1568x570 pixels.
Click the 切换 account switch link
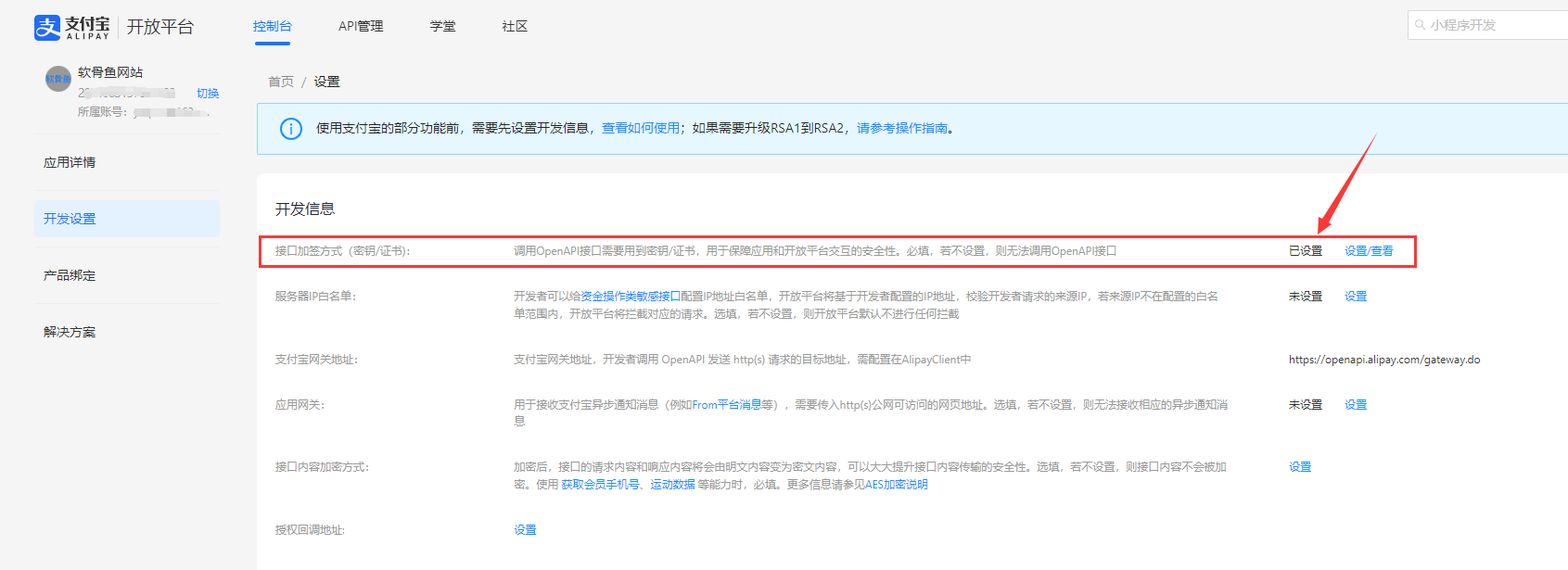click(208, 94)
